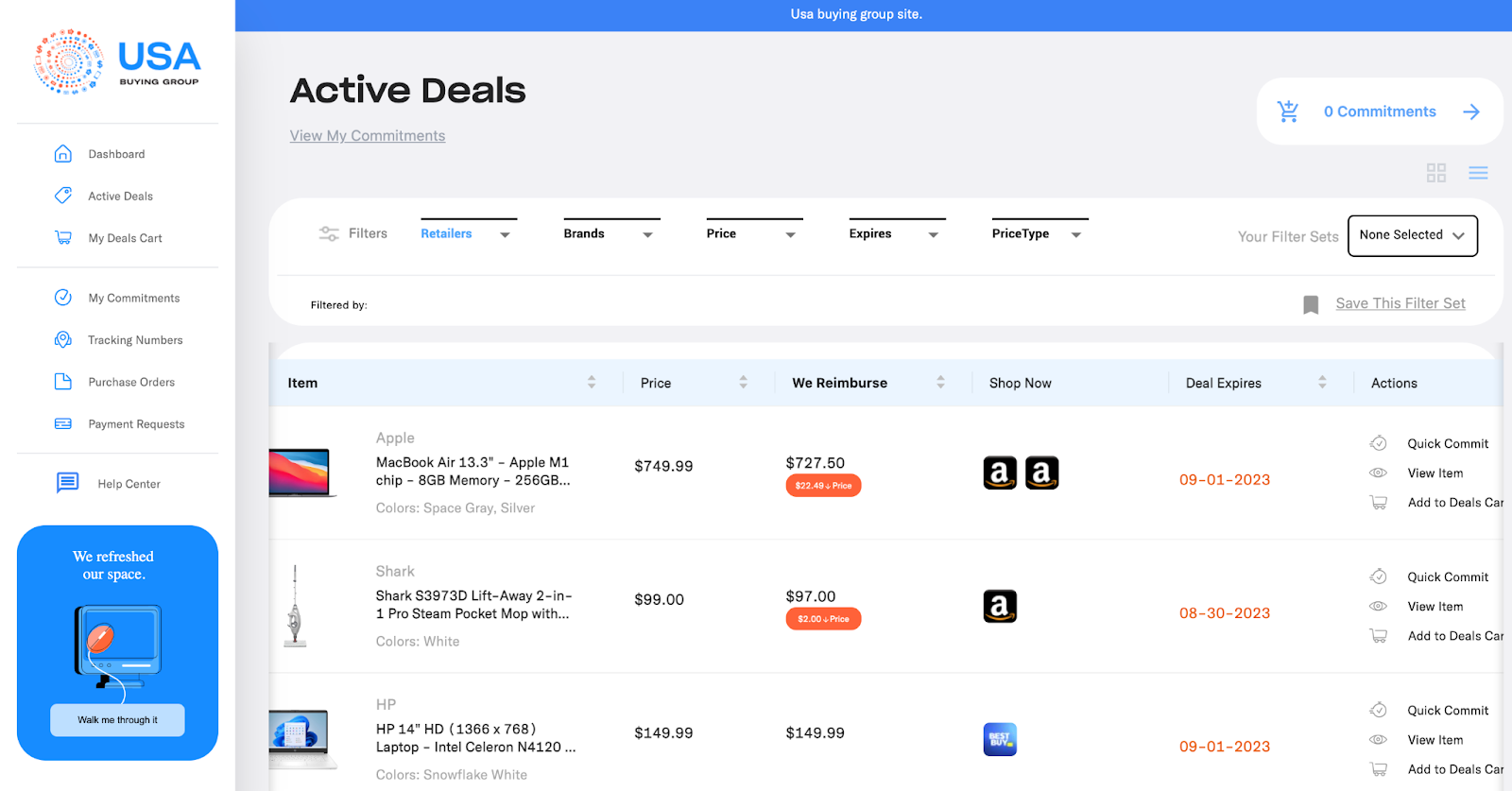Click the Payment Requests card icon
The width and height of the screenshot is (1512, 791).
pos(63,424)
